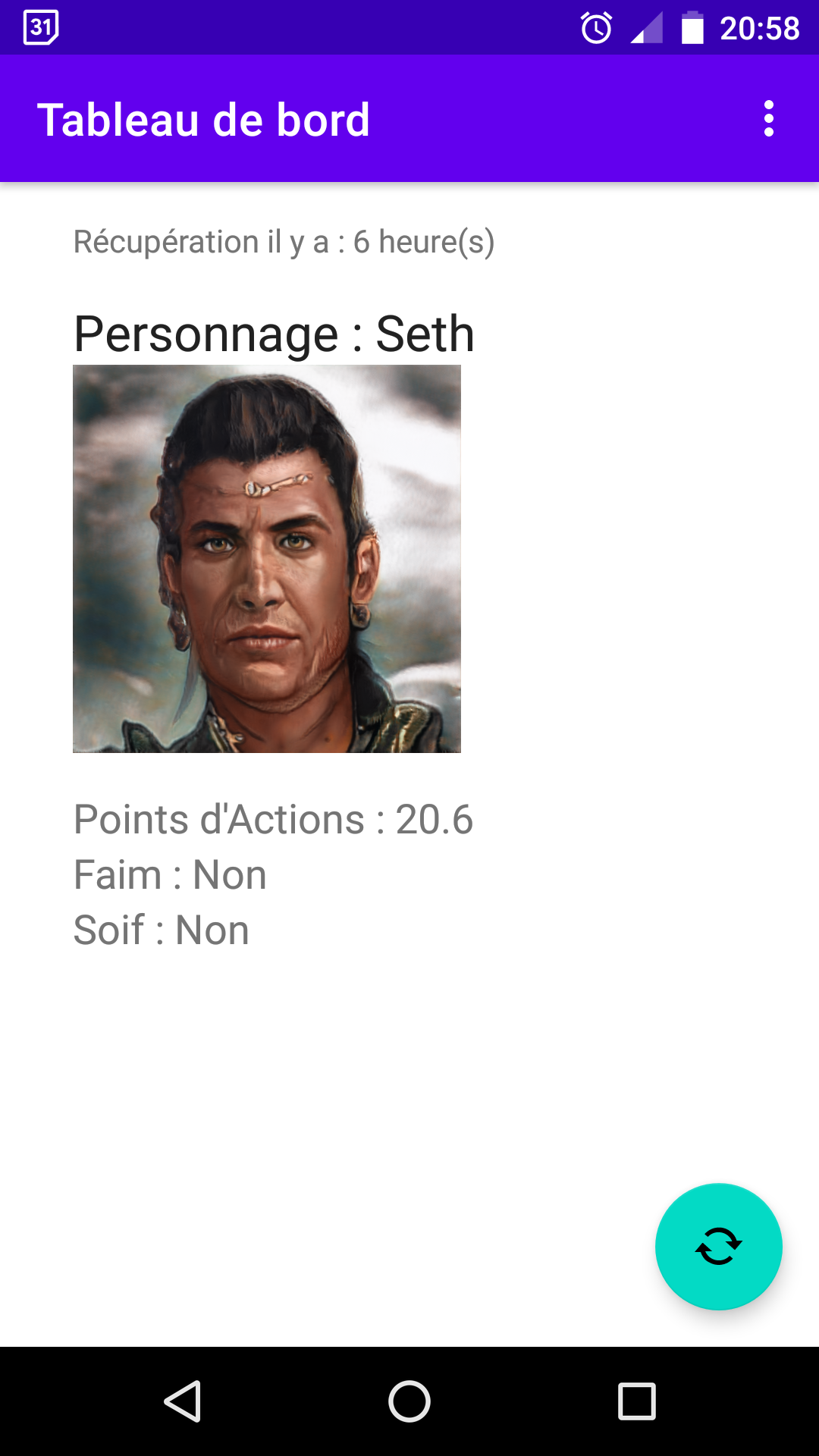Go to the Android home screen

[x=409, y=1401]
